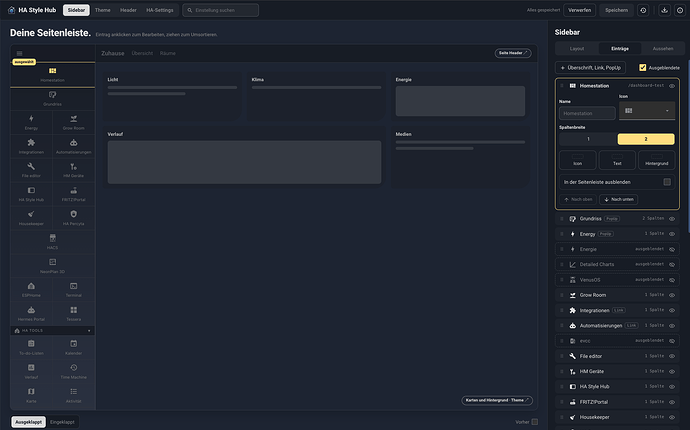Click the Speichern button
This screenshot has height=430, width=690.
pos(617,10)
